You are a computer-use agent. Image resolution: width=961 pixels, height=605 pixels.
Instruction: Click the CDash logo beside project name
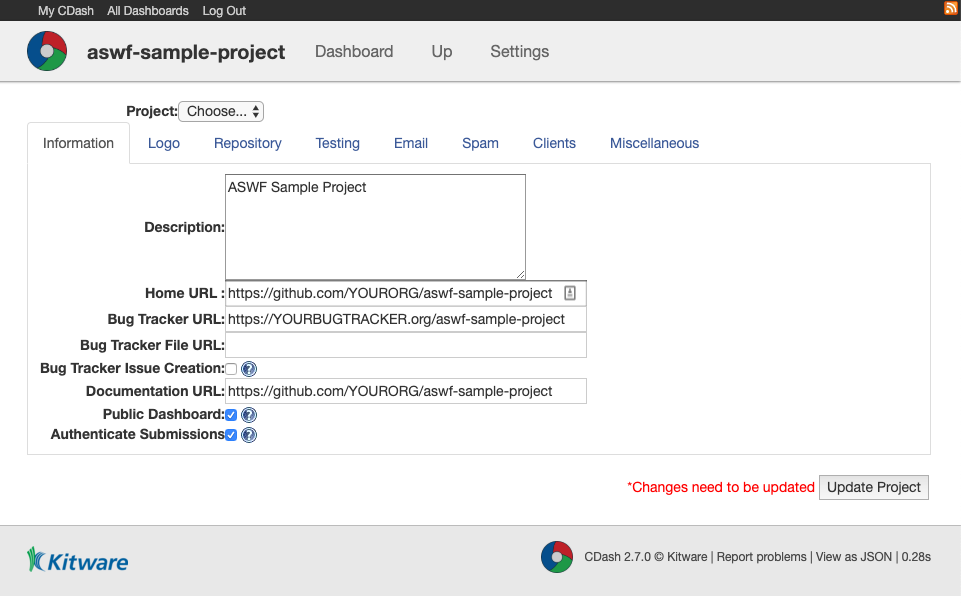[47, 51]
